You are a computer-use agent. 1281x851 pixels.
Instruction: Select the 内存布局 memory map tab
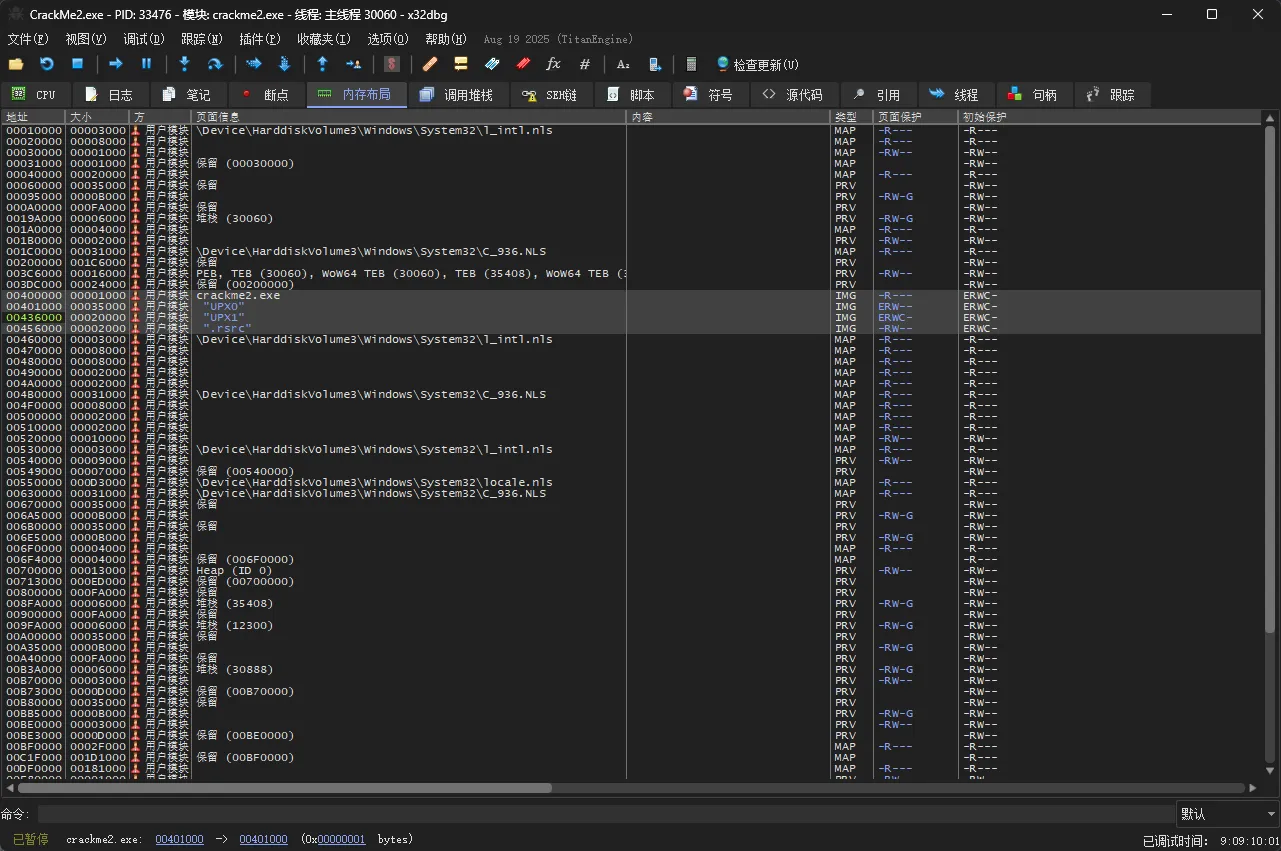point(356,95)
